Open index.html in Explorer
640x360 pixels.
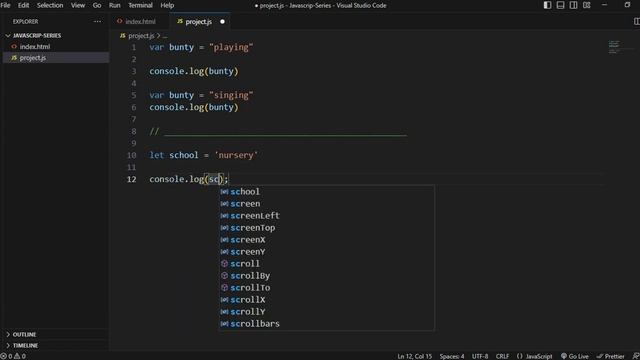[x=56, y=47]
